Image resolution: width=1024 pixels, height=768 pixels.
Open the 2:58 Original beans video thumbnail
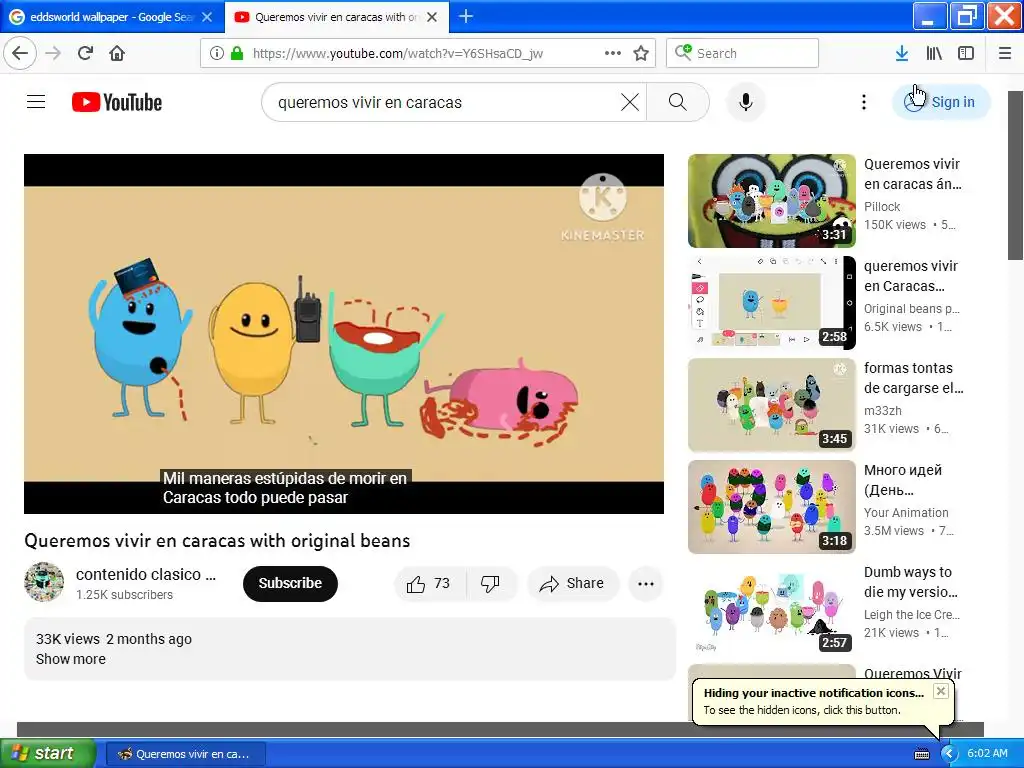(x=771, y=302)
